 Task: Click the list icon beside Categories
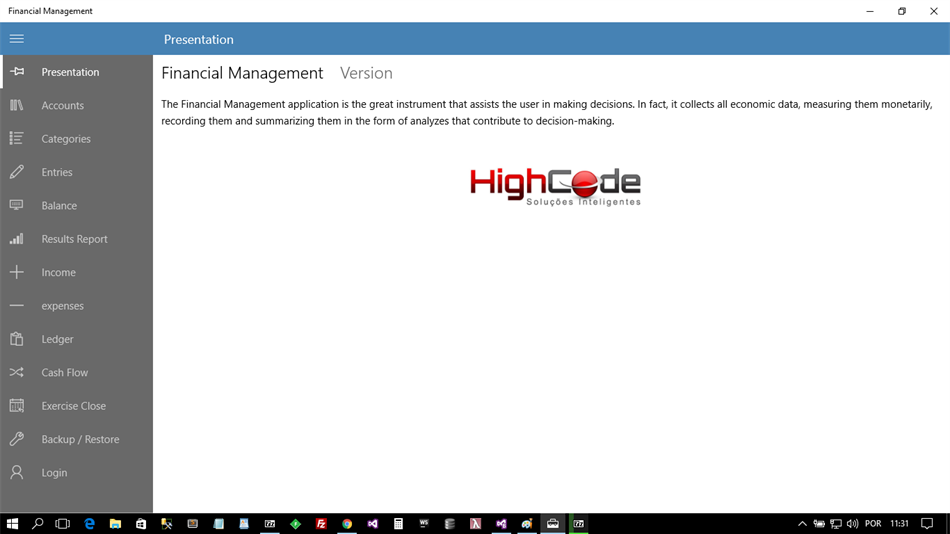click(17, 138)
